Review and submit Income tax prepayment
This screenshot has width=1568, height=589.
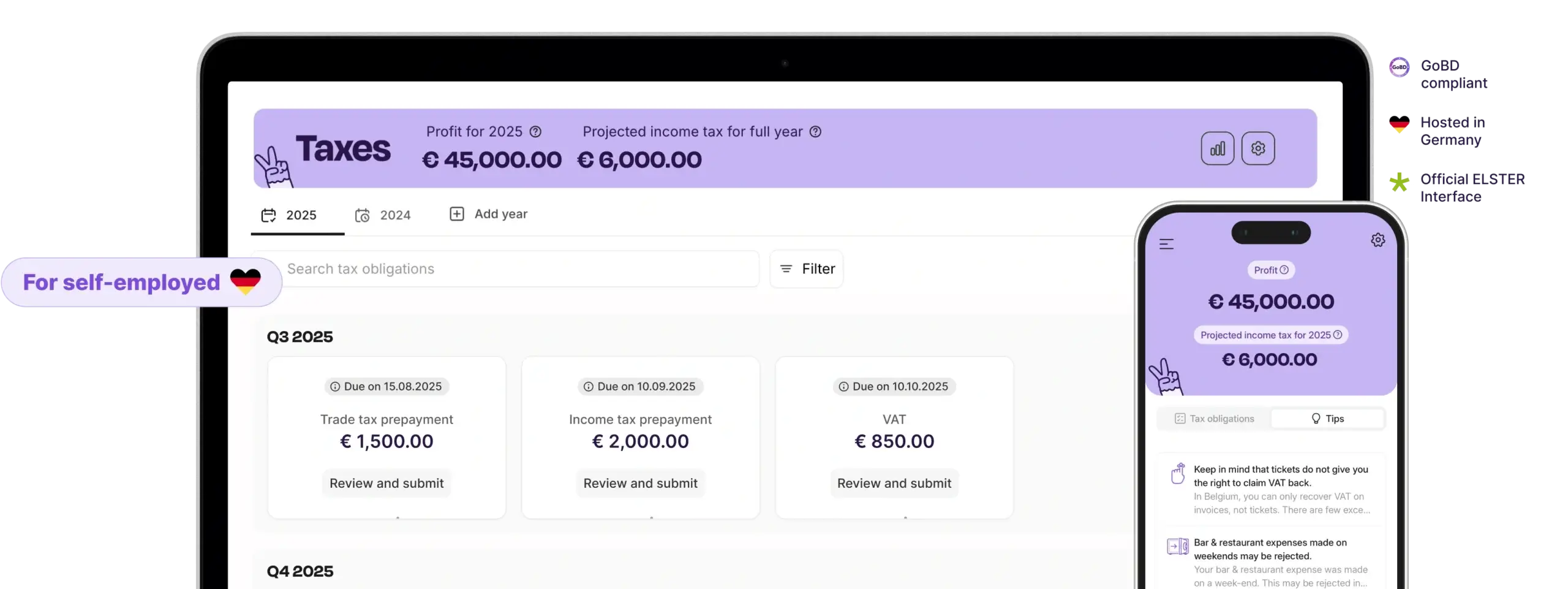tap(640, 483)
